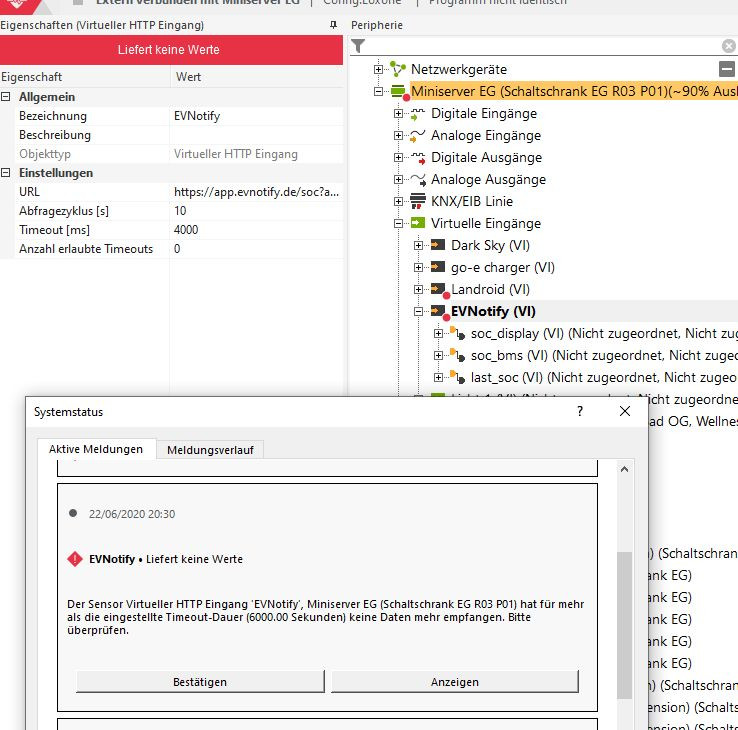738x730 pixels.
Task: Click the timestamp 22/06/2020 20:30
Action: click(x=132, y=514)
